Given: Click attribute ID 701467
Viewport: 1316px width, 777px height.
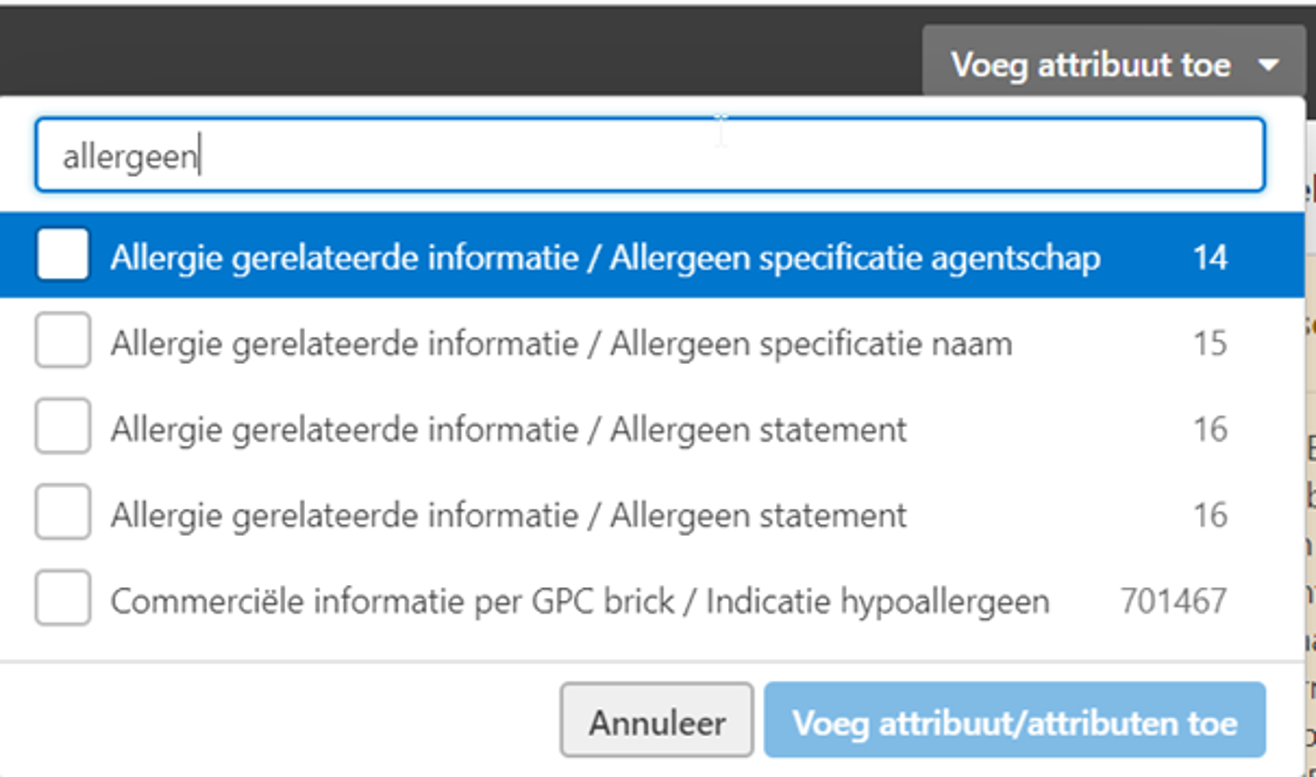Looking at the screenshot, I should (x=1173, y=602).
